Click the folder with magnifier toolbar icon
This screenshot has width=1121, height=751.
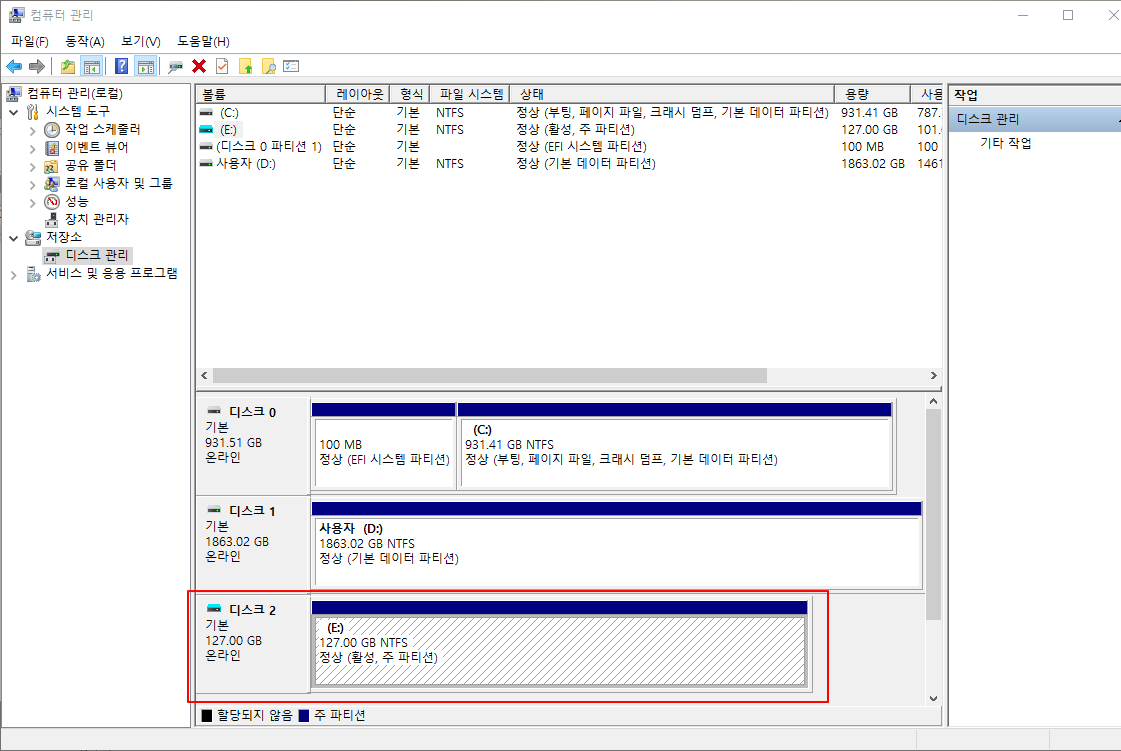pos(269,67)
